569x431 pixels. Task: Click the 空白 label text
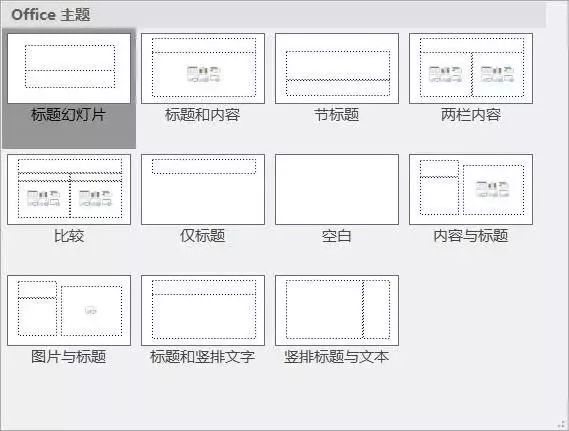coord(336,236)
